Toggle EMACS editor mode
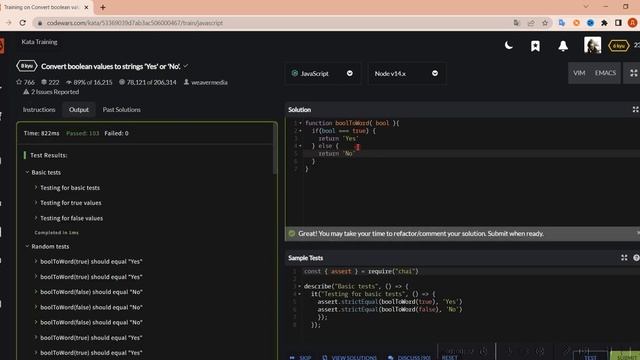Image resolution: width=640 pixels, height=360 pixels. click(605, 73)
